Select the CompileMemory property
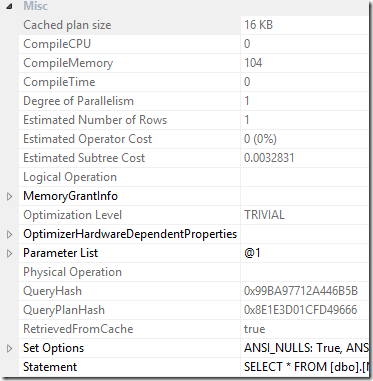Screen dimensions: 373x381 [x=193, y=63]
